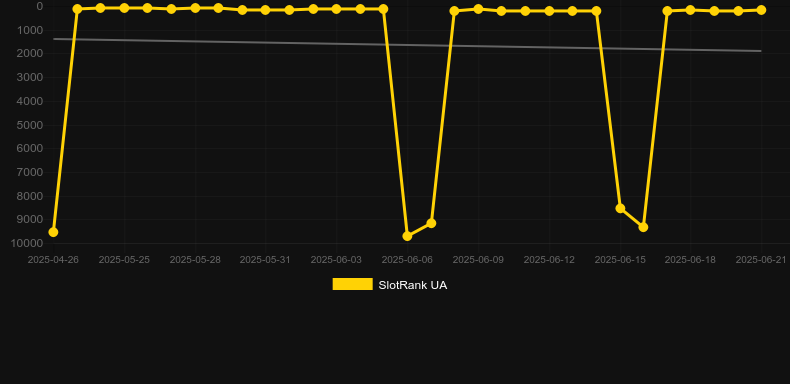Click the lowest data point on 2025-06-06
Viewport: 790px width, 384px height.
pos(407,236)
